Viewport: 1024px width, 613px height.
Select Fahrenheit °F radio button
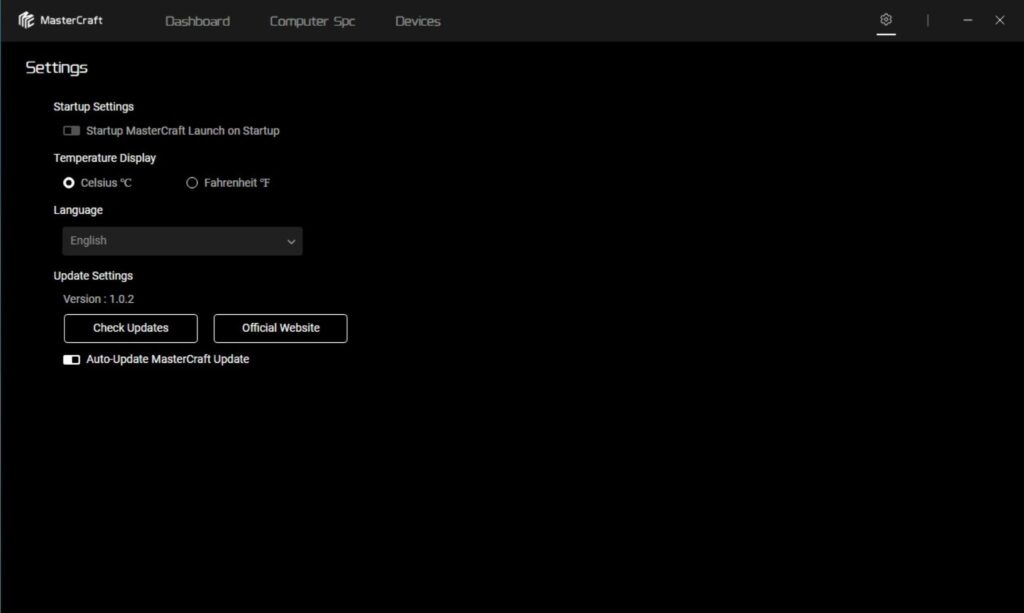[192, 183]
